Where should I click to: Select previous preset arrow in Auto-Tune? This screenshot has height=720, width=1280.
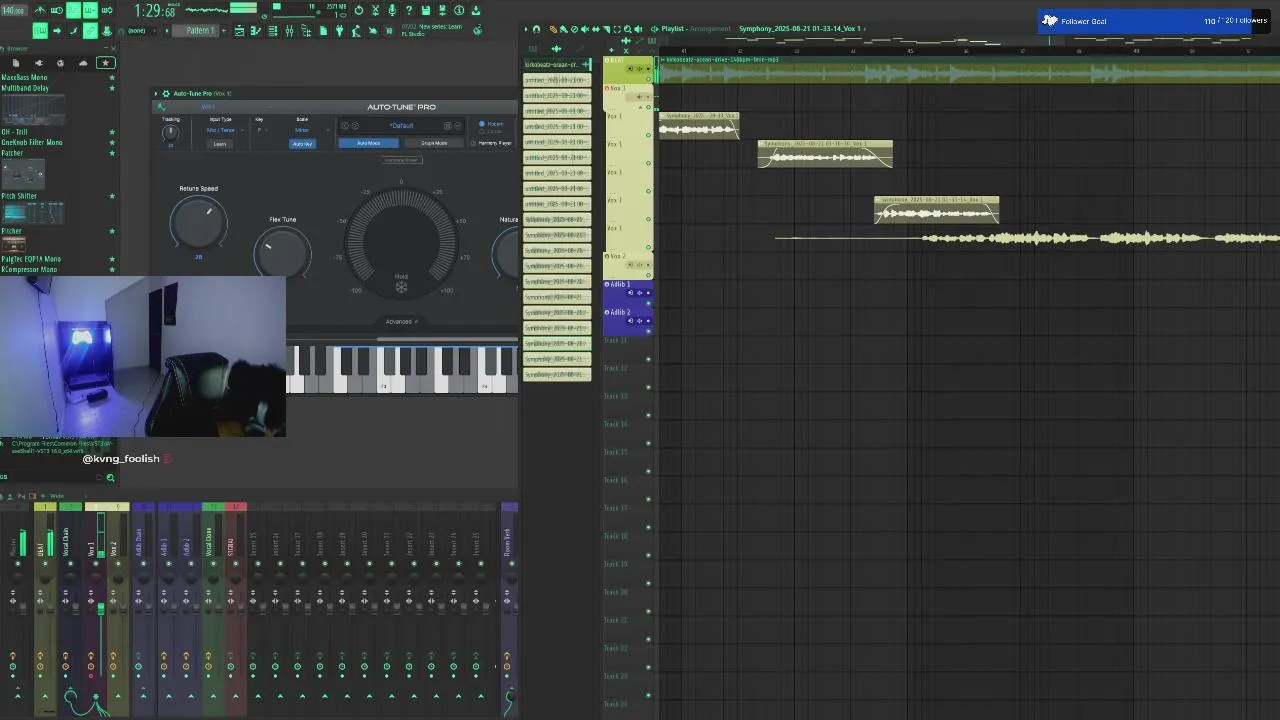[345, 125]
